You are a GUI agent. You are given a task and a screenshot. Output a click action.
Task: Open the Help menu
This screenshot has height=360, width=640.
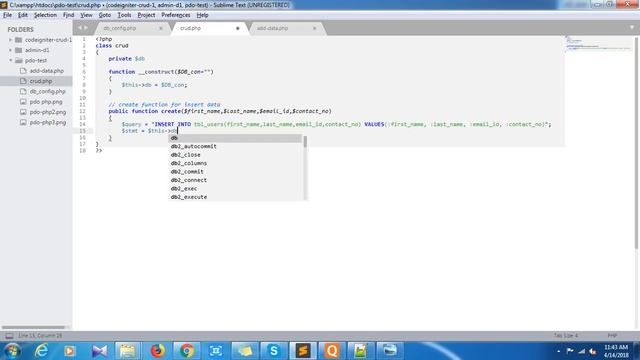[202, 15]
